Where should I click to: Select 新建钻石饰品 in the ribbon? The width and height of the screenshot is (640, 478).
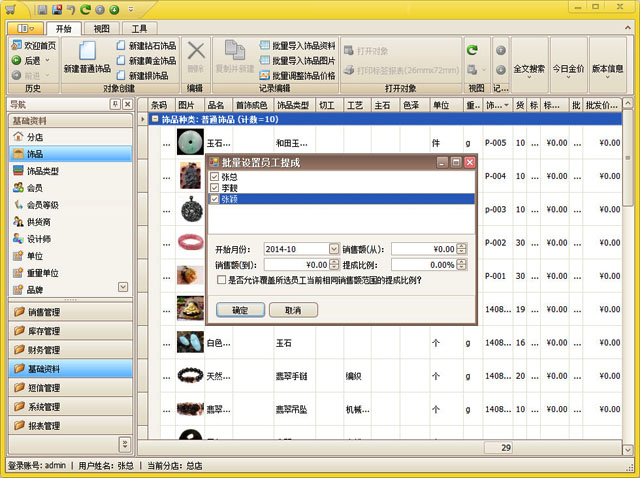[x=146, y=46]
